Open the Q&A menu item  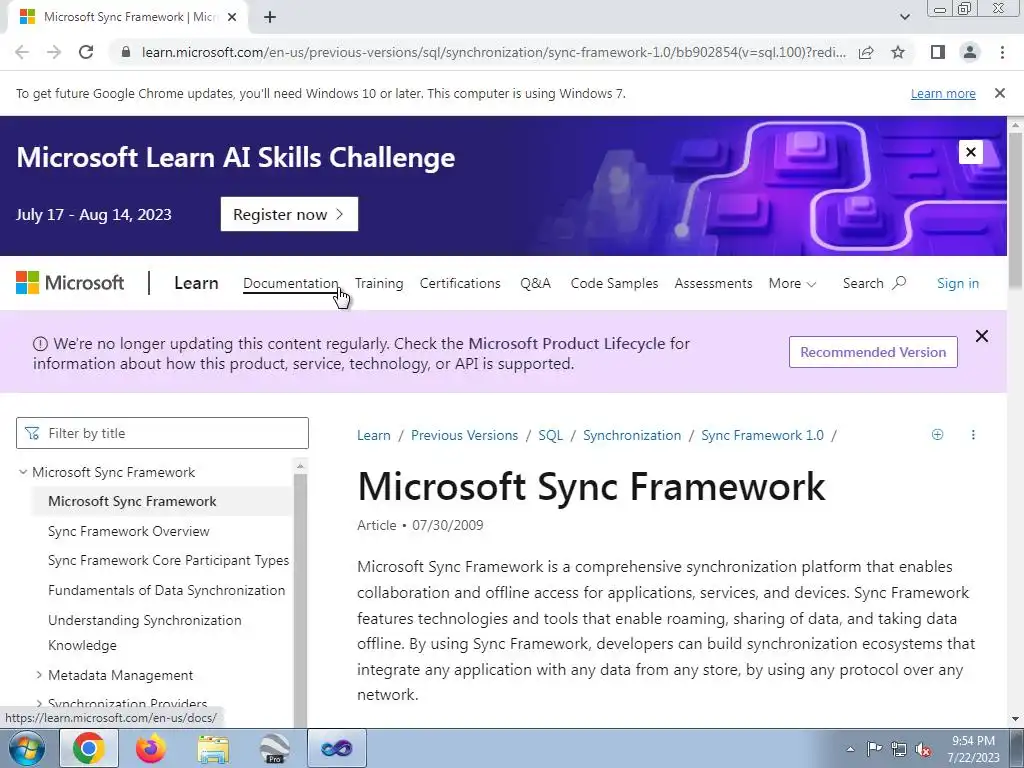[x=536, y=283]
